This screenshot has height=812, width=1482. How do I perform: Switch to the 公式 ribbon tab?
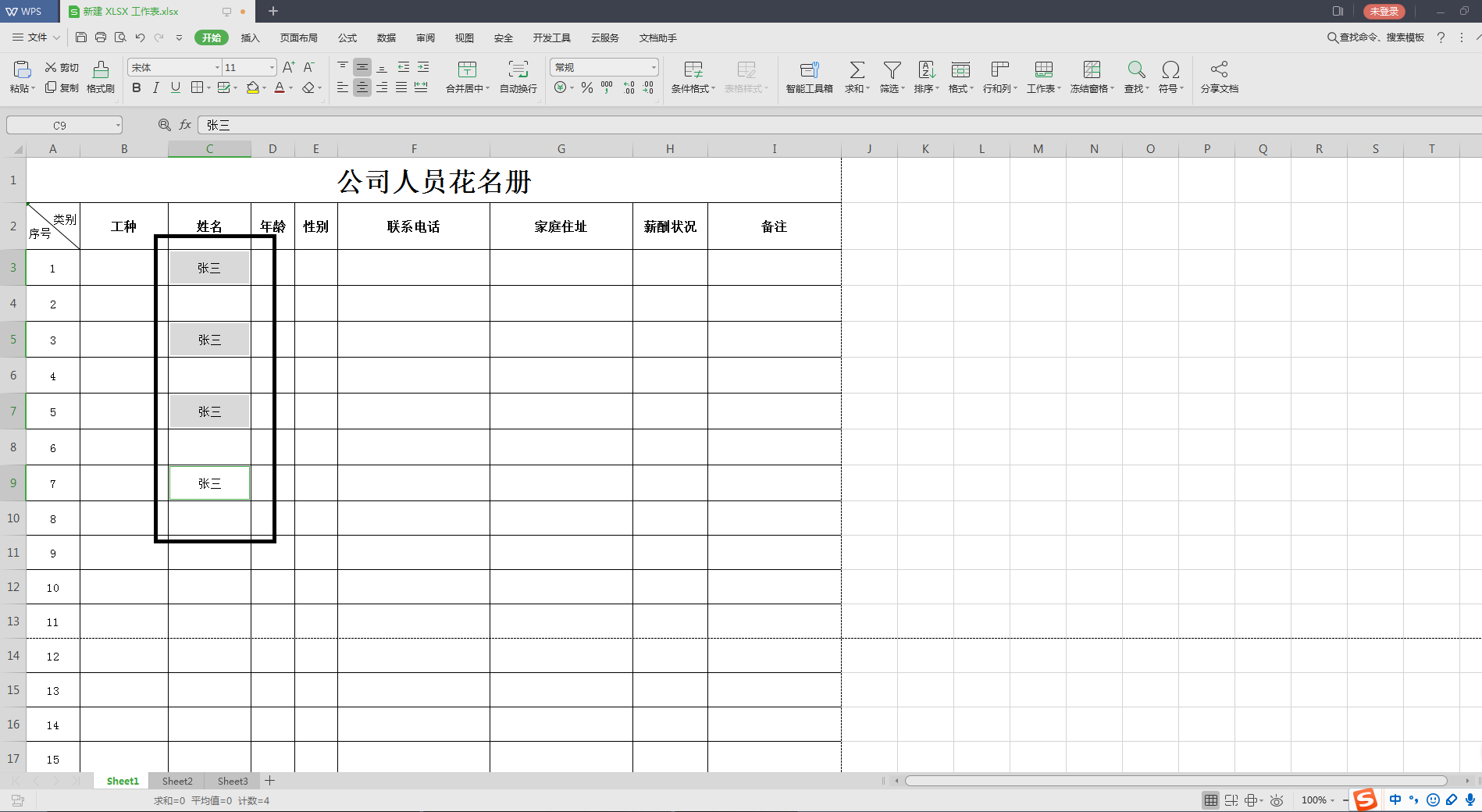click(x=347, y=37)
